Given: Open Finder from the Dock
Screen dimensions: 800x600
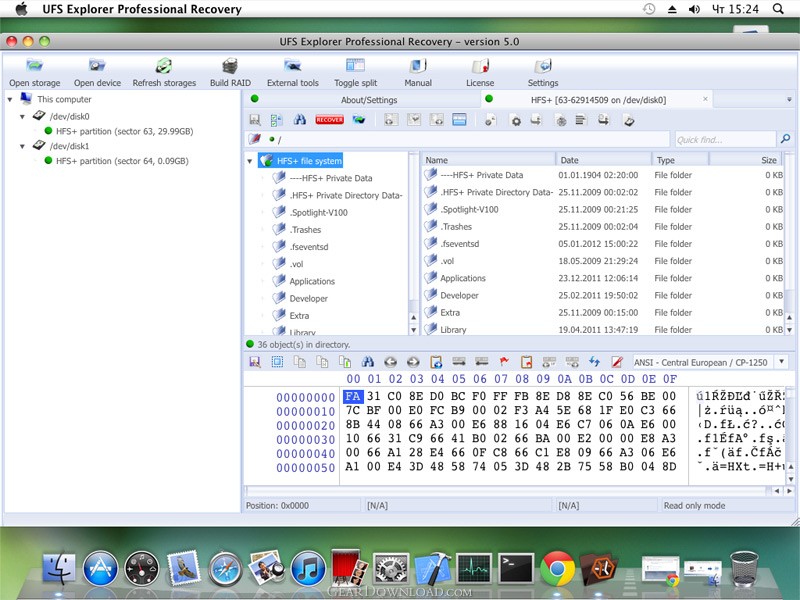Looking at the screenshot, I should pyautogui.click(x=59, y=567).
